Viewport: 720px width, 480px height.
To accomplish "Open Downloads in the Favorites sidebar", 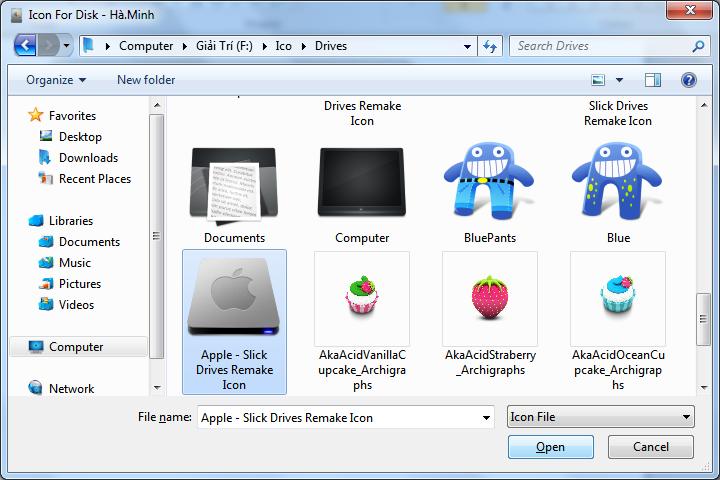I will coord(88,158).
